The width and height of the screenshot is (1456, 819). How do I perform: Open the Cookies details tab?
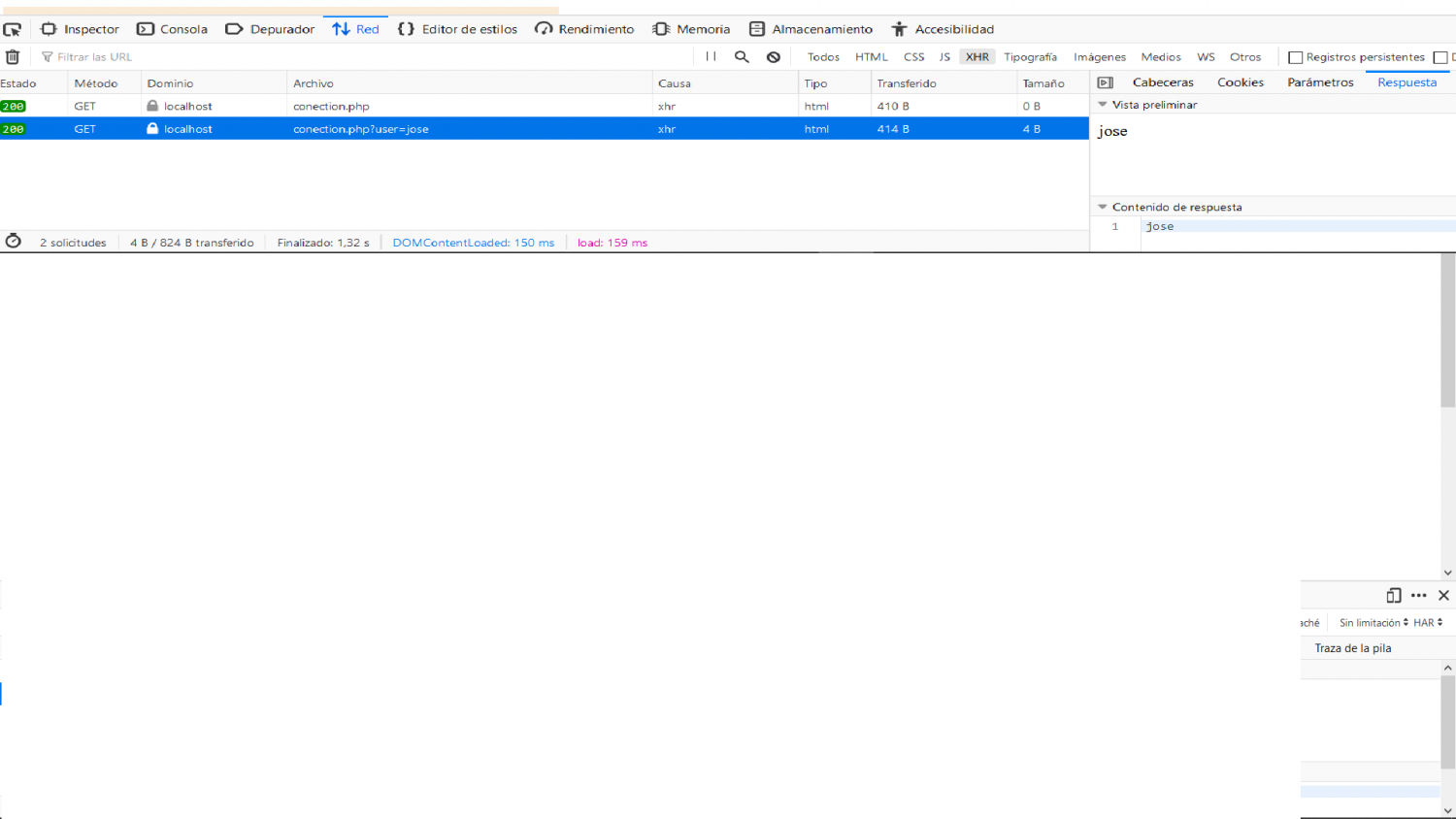pos(1241,82)
